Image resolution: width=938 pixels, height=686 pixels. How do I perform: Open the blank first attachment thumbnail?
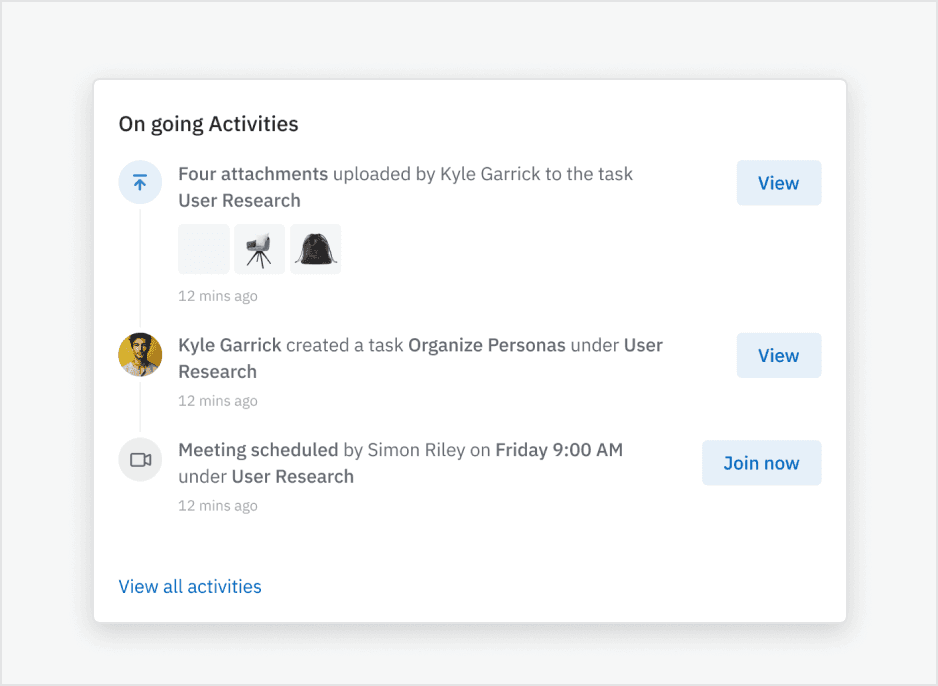[203, 249]
